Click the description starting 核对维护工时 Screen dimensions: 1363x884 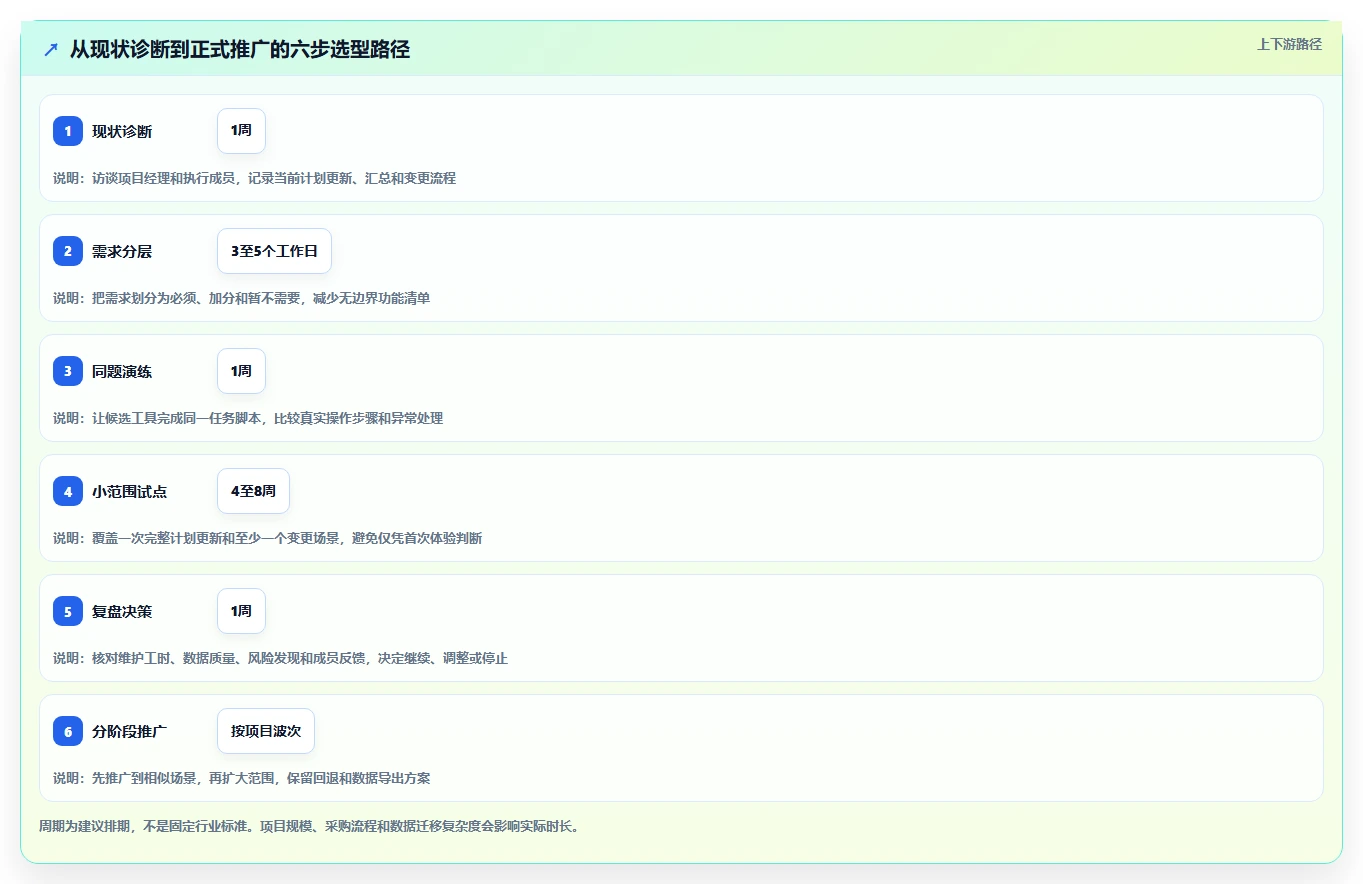pyautogui.click(x=280, y=658)
